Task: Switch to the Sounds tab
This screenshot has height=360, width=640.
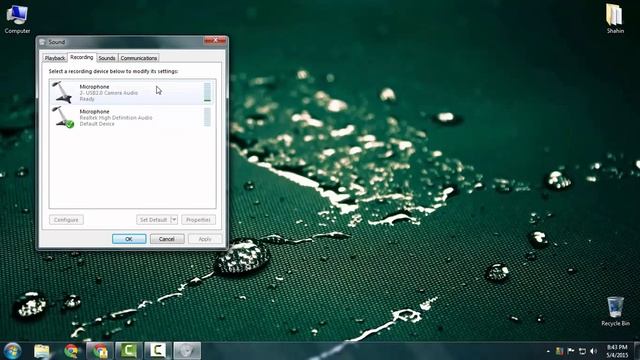Action: pos(107,58)
